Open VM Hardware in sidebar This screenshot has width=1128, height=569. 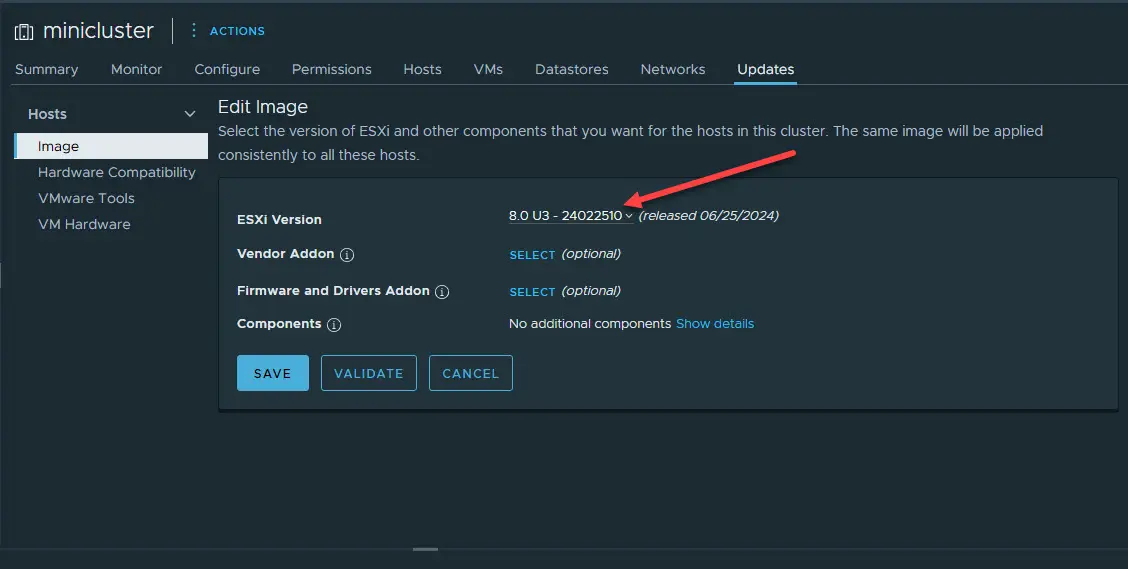pos(84,224)
